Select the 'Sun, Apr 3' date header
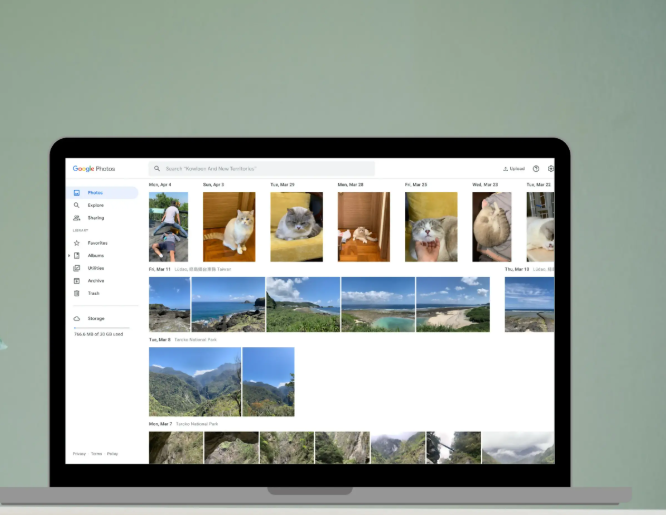Screen dimensions: 666x515 click(214, 185)
